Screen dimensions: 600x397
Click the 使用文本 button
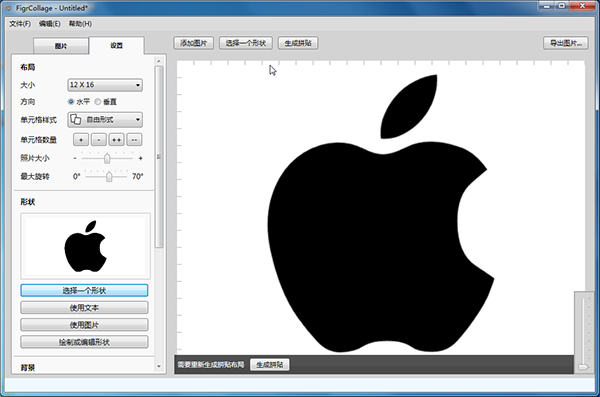pos(84,308)
